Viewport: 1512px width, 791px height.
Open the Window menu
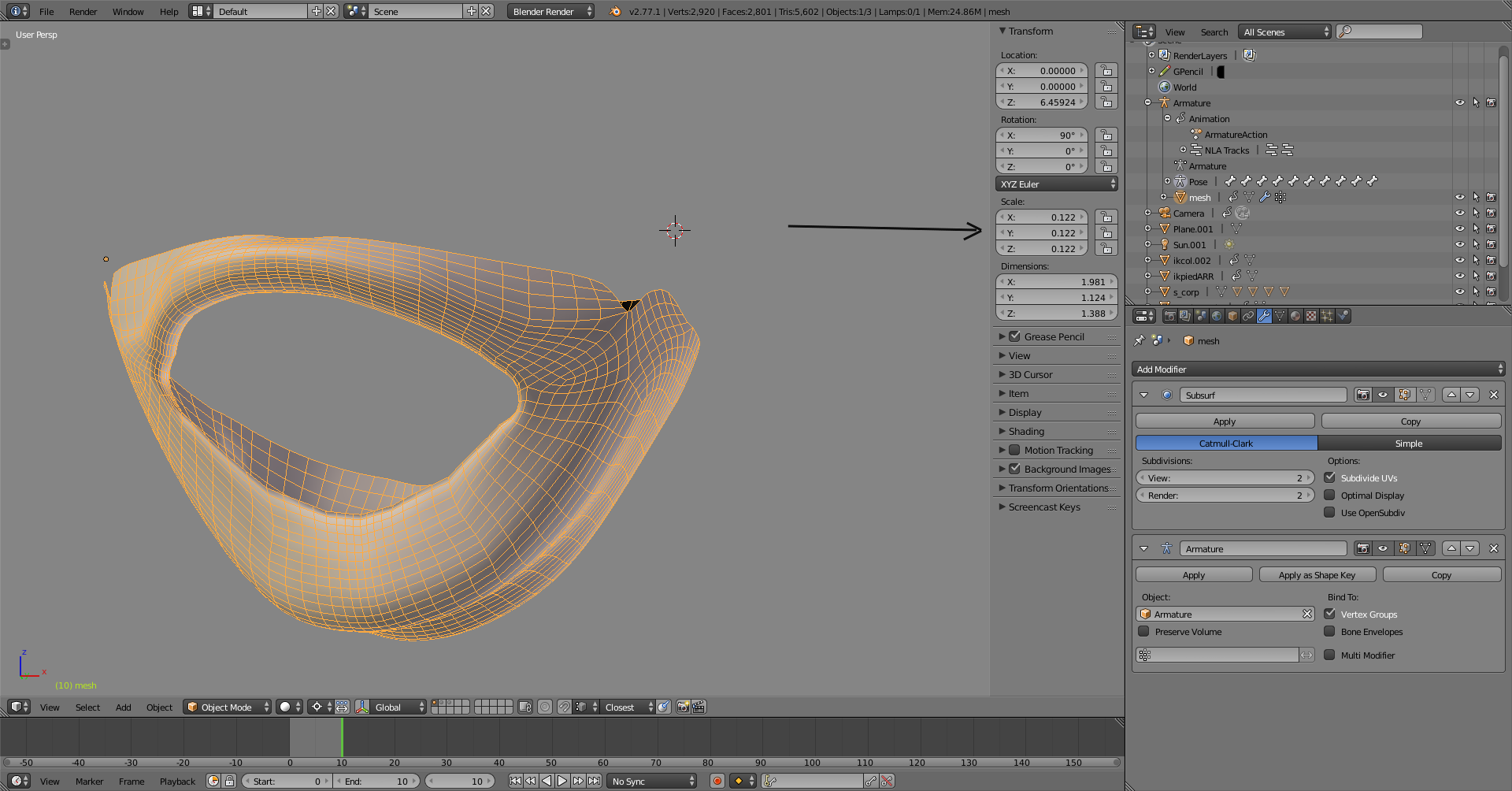pos(128,12)
